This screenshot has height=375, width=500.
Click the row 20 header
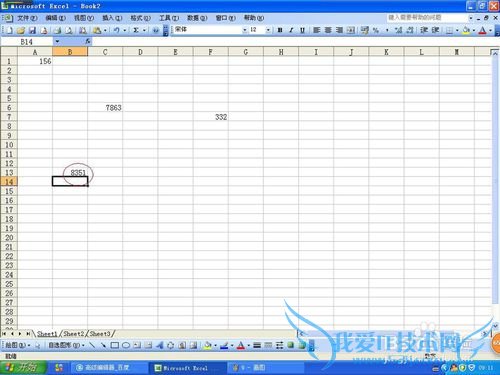[9, 238]
